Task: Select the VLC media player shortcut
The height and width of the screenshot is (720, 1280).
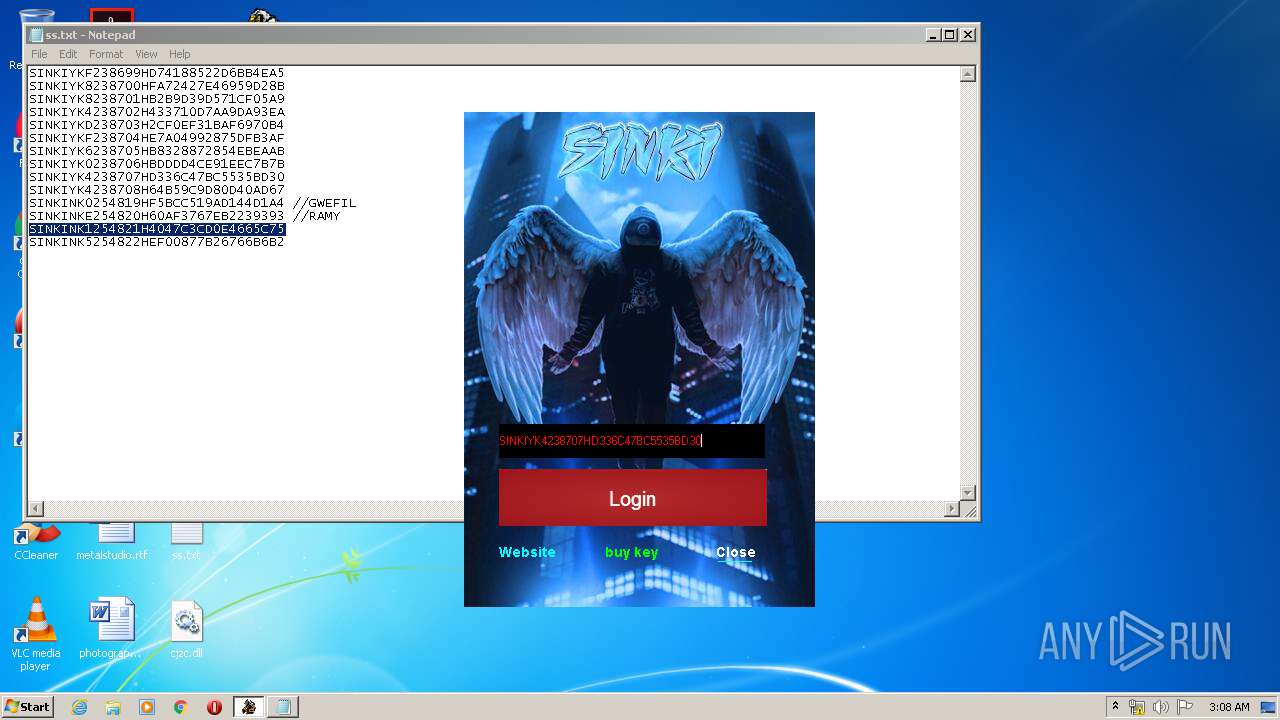Action: click(x=36, y=634)
